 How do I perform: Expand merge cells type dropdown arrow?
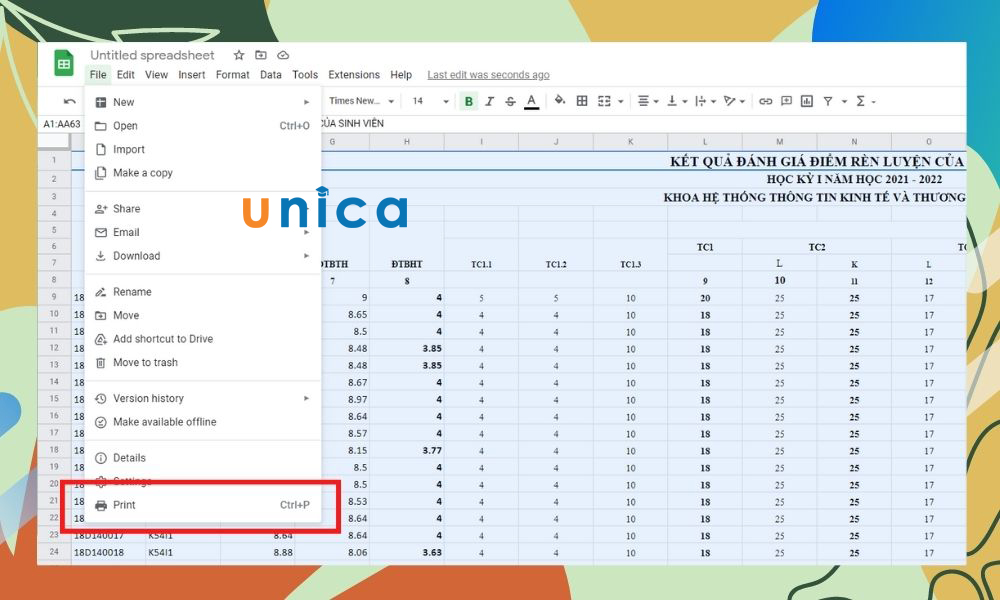(620, 101)
